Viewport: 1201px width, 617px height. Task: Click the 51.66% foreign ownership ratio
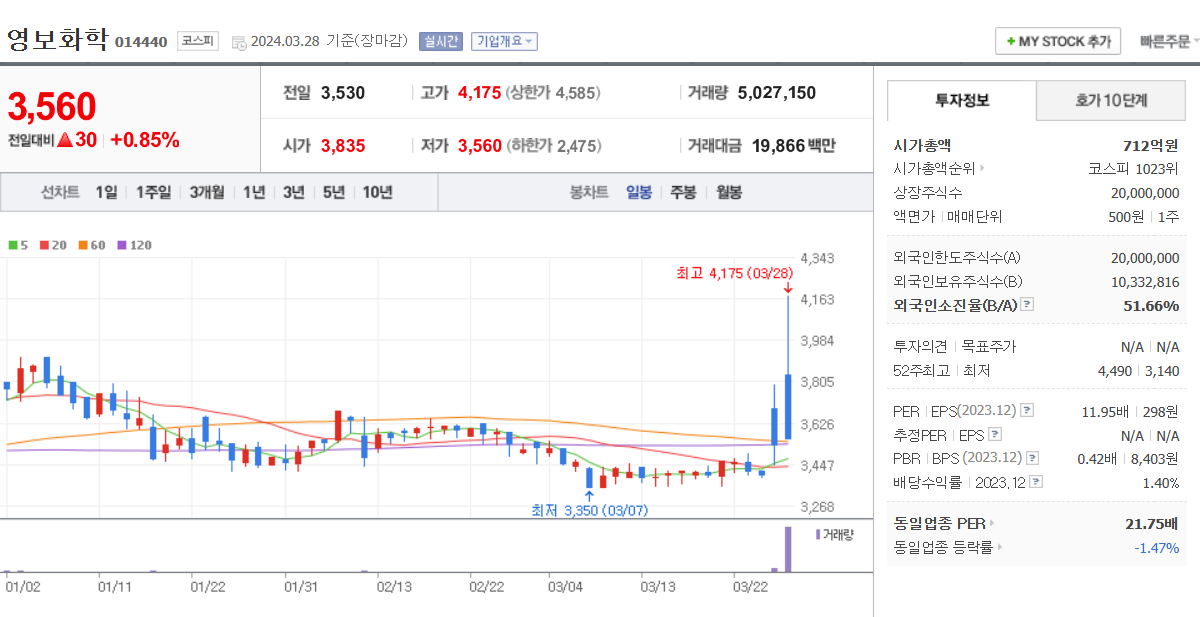coord(1151,305)
